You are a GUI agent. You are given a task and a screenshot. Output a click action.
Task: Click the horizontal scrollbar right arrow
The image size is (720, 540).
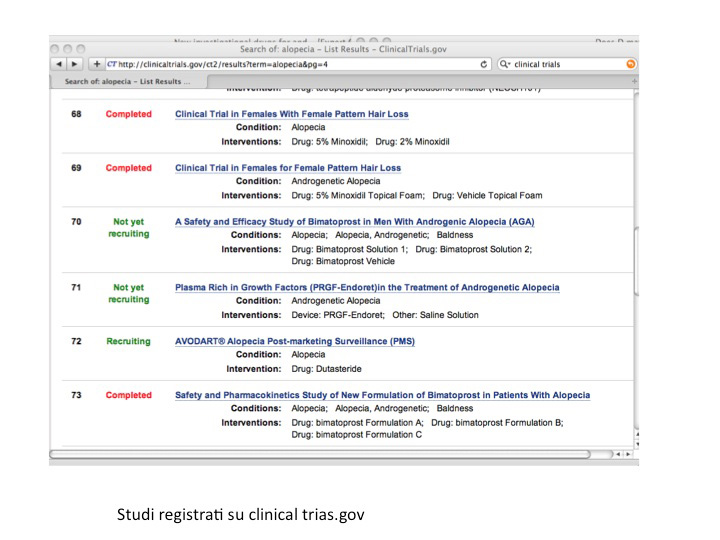pyautogui.click(x=628, y=454)
